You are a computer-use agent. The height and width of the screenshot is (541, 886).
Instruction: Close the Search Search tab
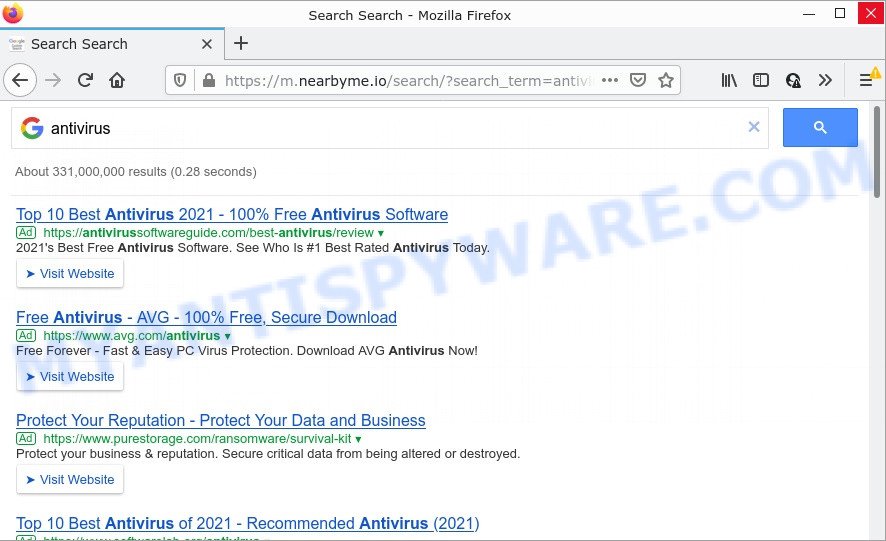pyautogui.click(x=207, y=44)
